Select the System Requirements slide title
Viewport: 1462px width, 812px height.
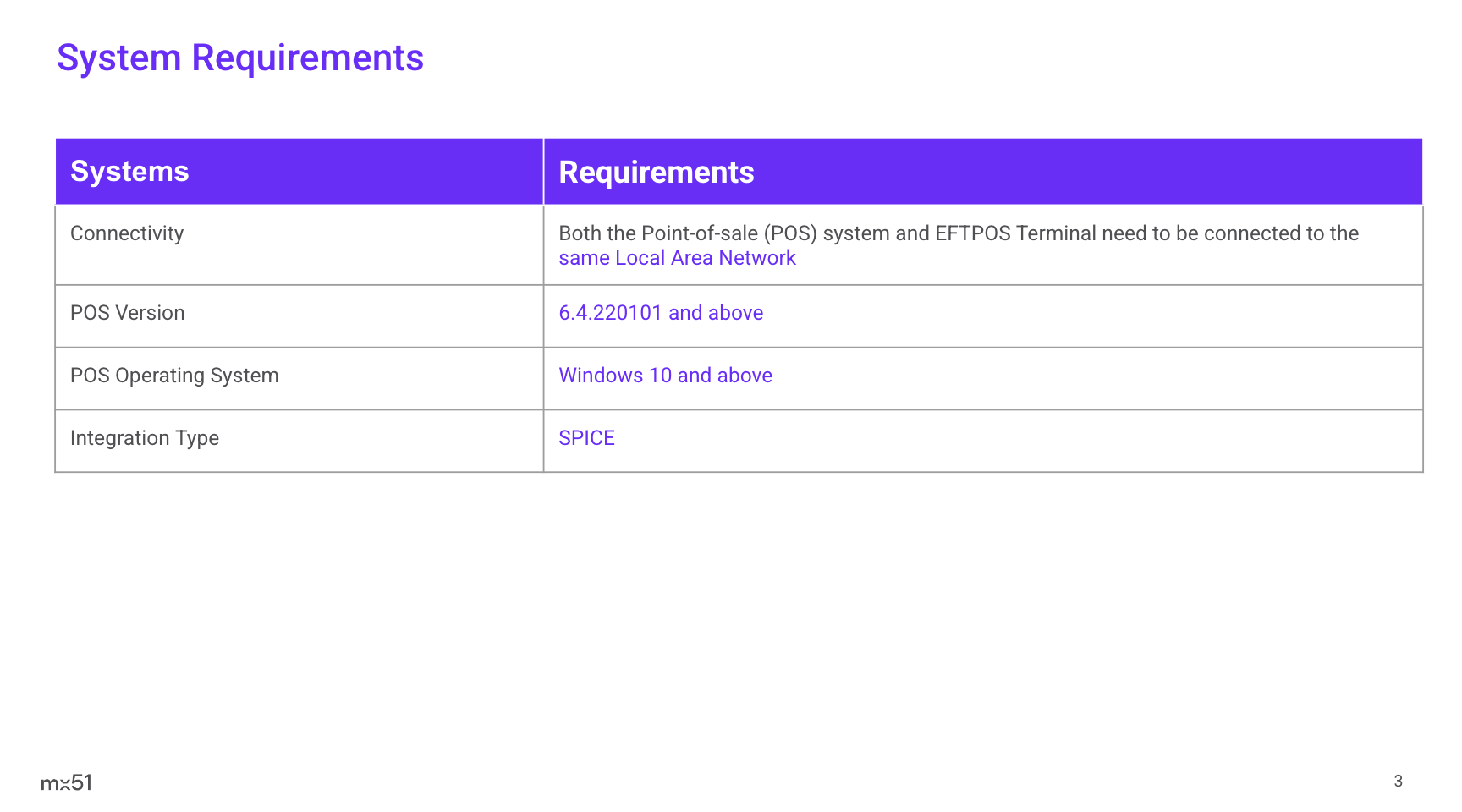click(x=239, y=58)
